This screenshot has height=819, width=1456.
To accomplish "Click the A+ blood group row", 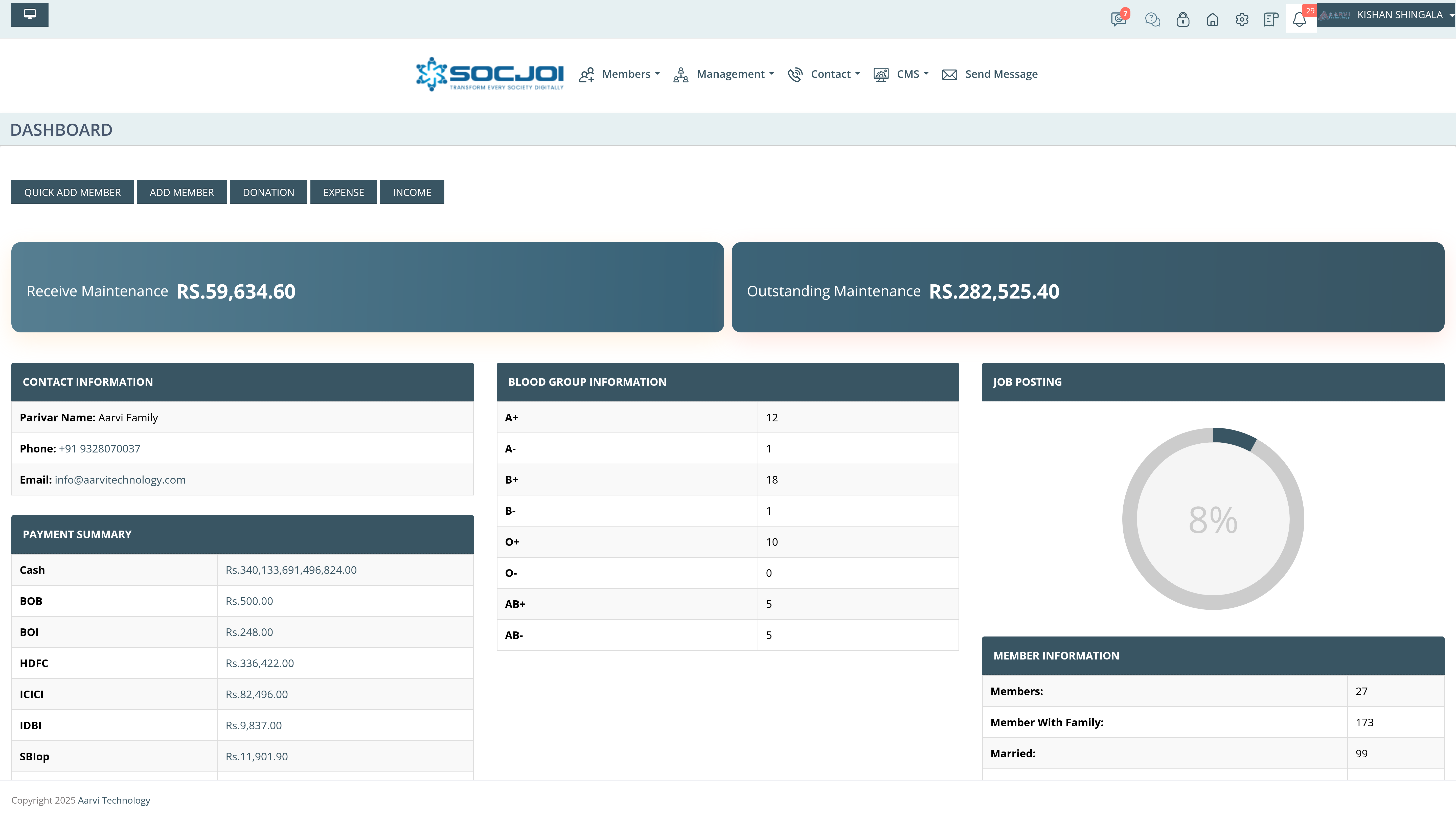I will 728,418.
